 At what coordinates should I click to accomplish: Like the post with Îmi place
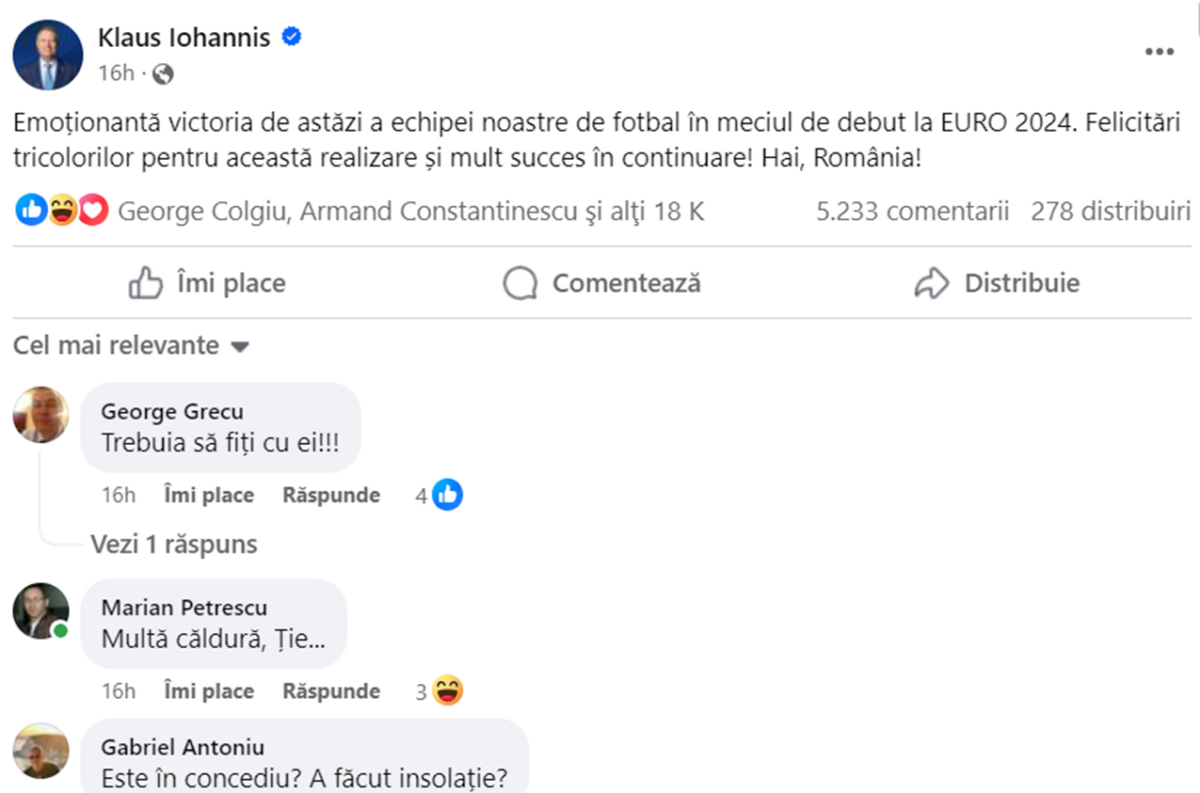(x=207, y=284)
